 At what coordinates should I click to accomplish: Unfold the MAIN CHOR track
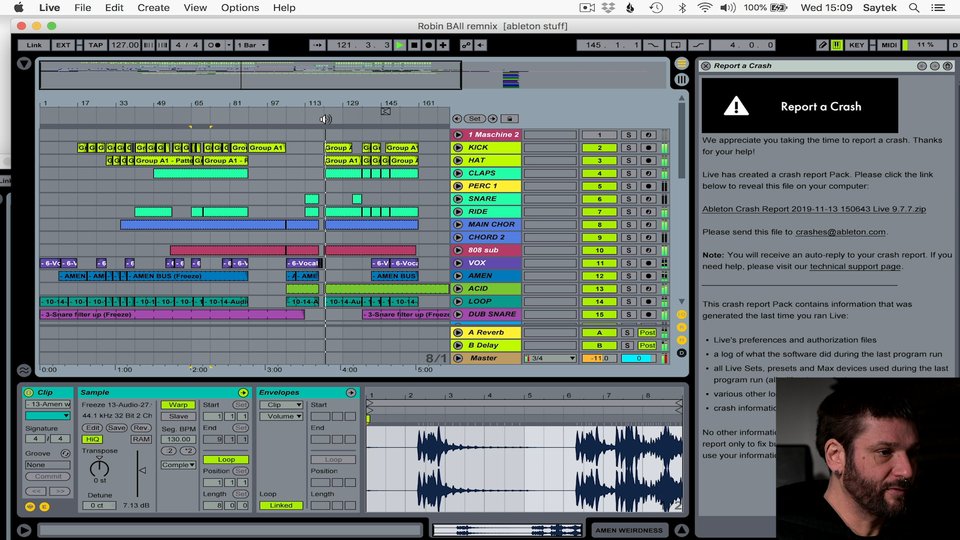(458, 225)
